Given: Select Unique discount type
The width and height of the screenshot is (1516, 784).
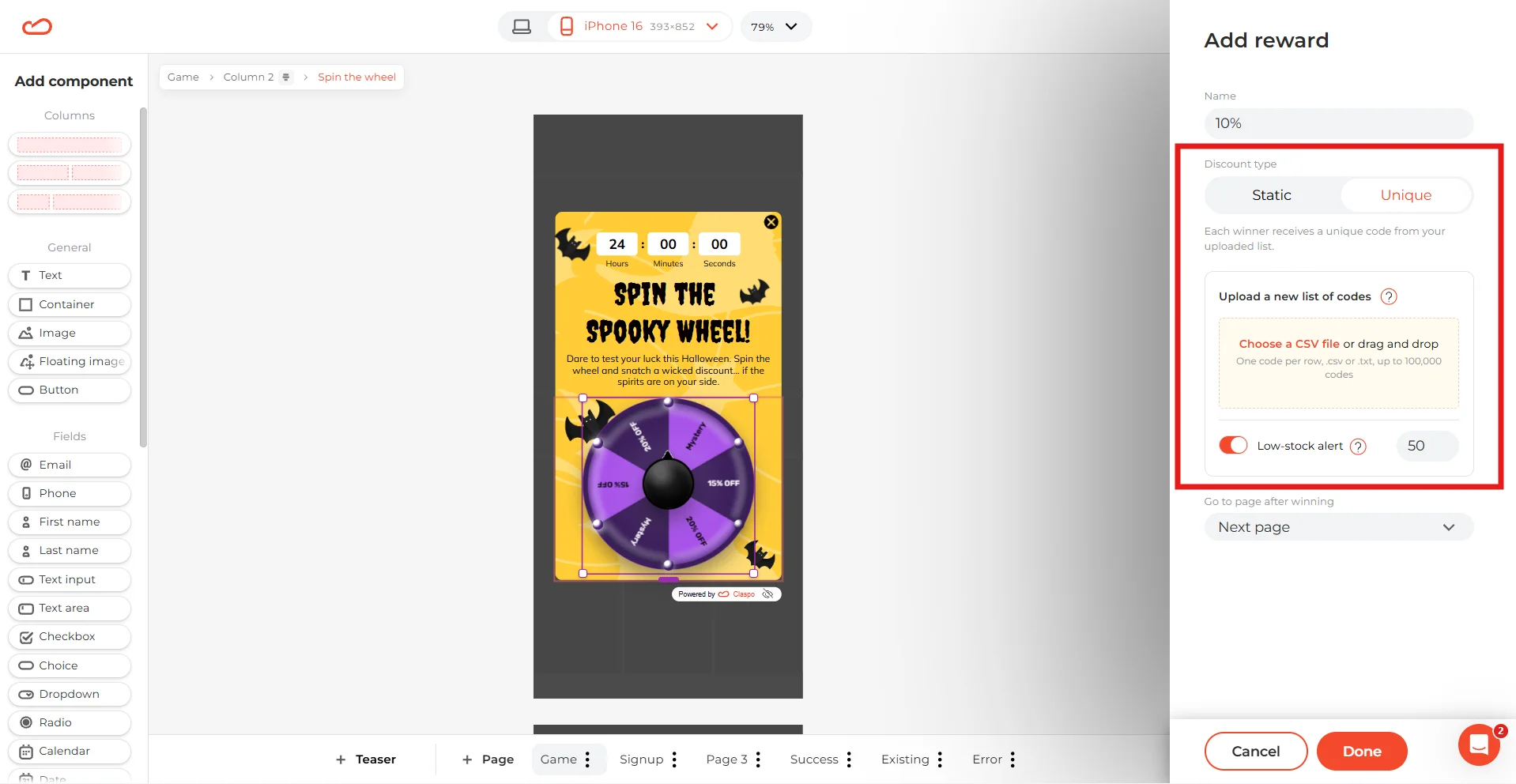Looking at the screenshot, I should pos(1406,195).
